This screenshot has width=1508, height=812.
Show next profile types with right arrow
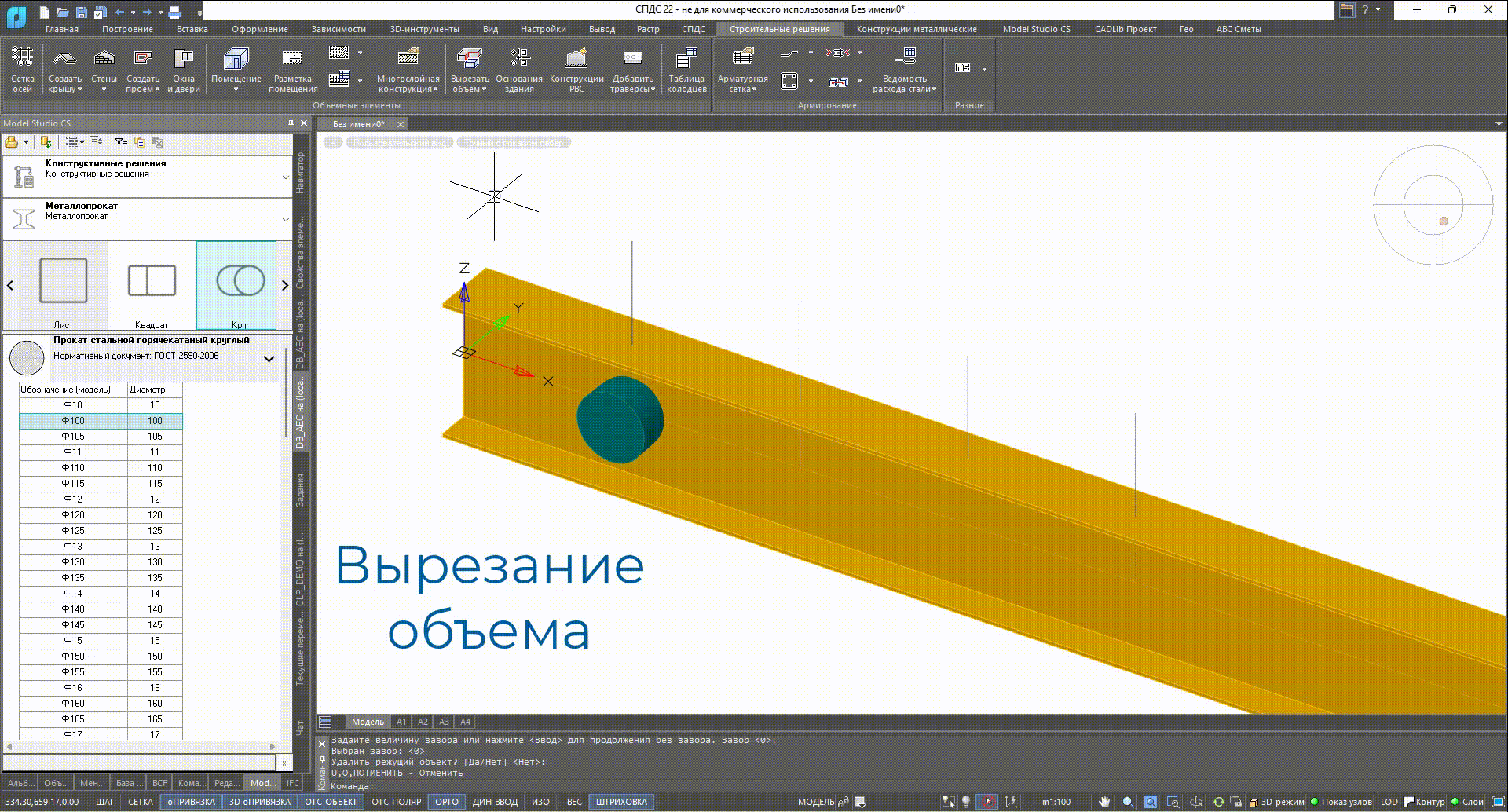click(285, 286)
